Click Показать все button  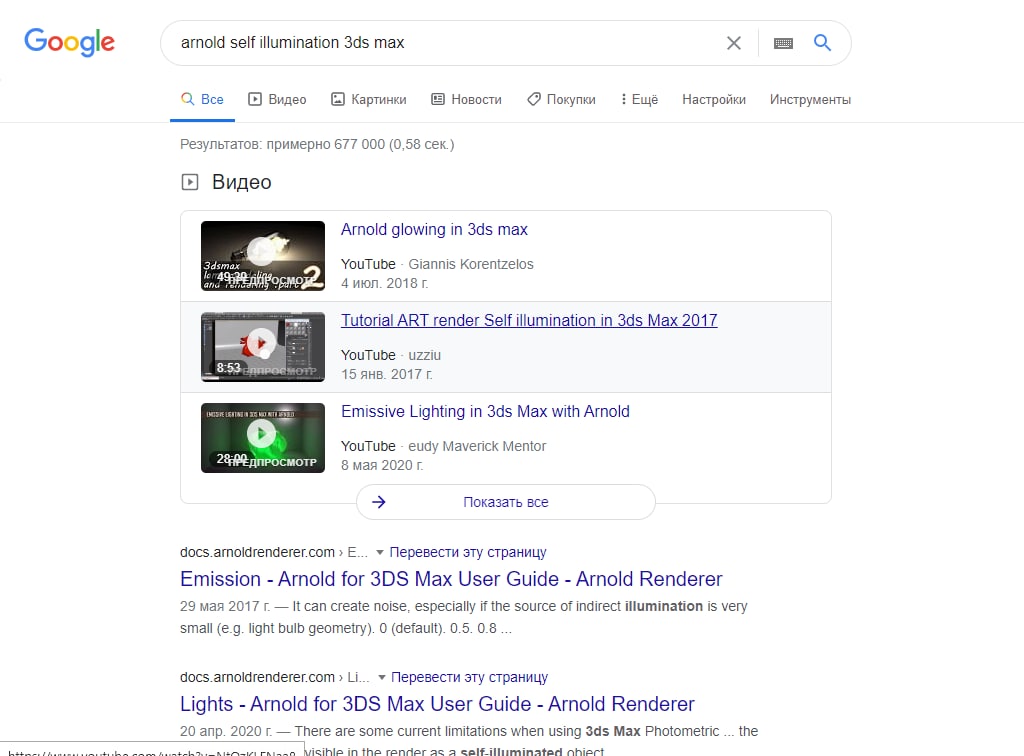coord(505,502)
